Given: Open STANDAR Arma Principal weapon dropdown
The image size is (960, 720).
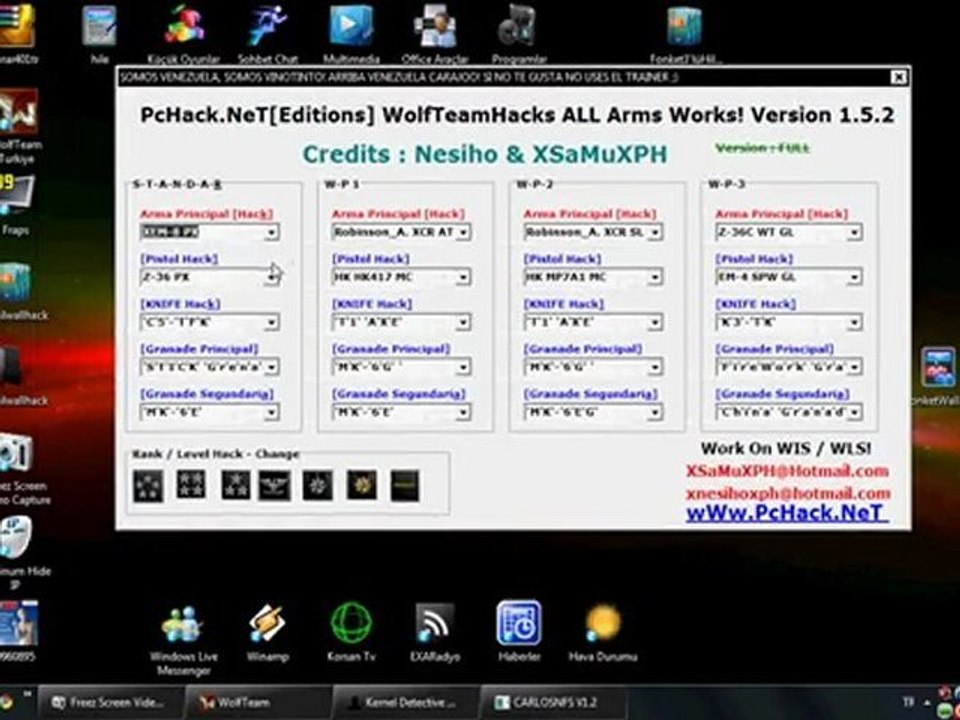Looking at the screenshot, I should (210, 232).
